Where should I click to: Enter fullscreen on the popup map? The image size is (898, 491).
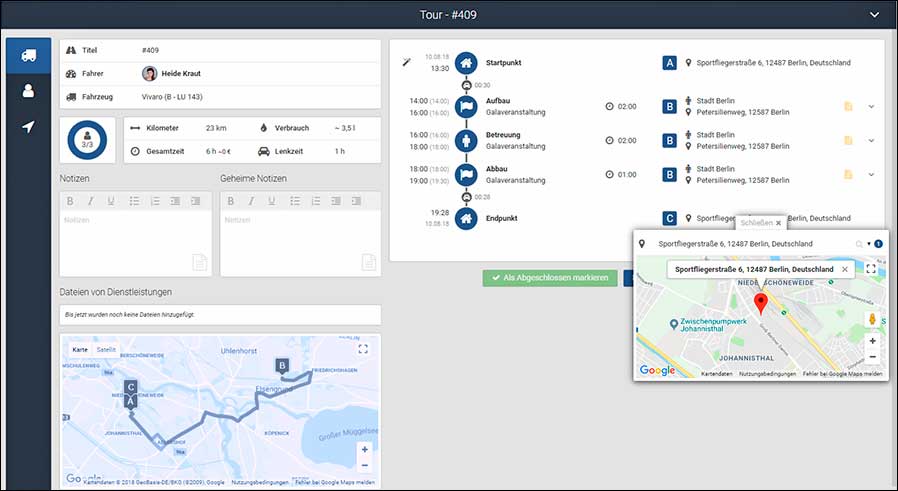(x=871, y=269)
